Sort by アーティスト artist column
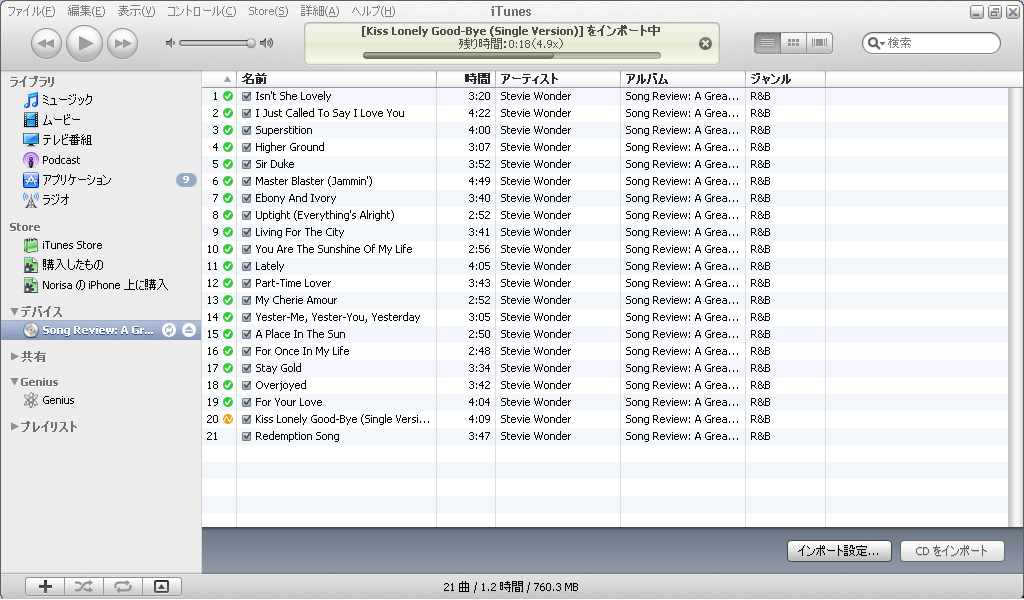 pos(558,79)
